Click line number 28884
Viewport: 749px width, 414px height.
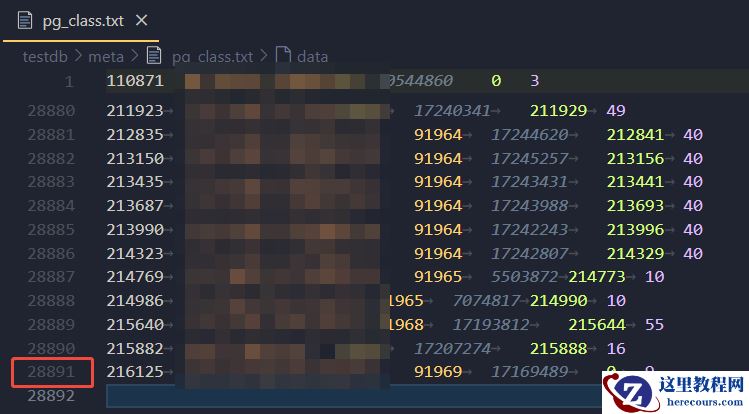(51, 206)
